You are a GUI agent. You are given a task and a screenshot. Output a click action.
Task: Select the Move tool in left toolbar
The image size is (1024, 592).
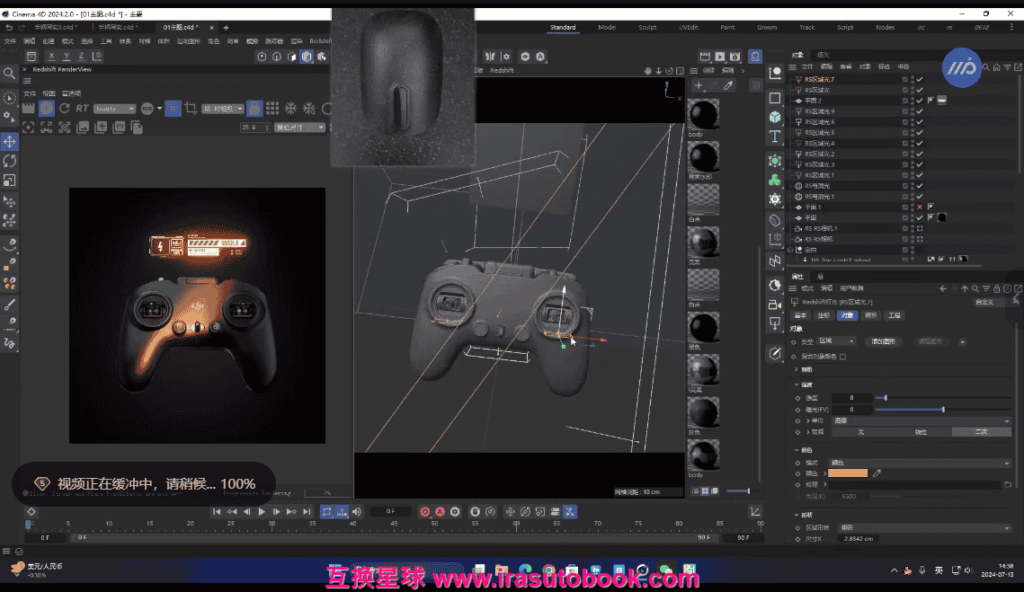click(10, 142)
